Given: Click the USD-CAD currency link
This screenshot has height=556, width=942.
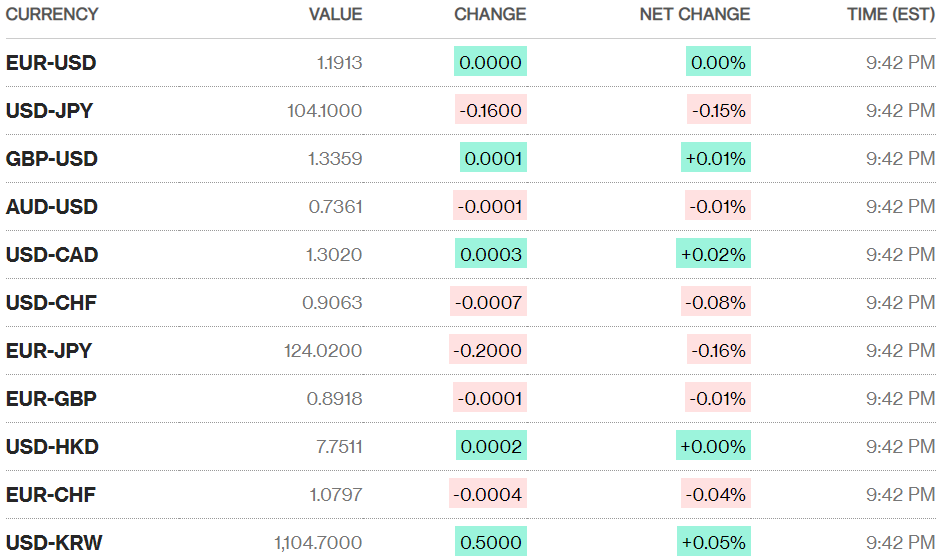Looking at the screenshot, I should pyautogui.click(x=52, y=255).
